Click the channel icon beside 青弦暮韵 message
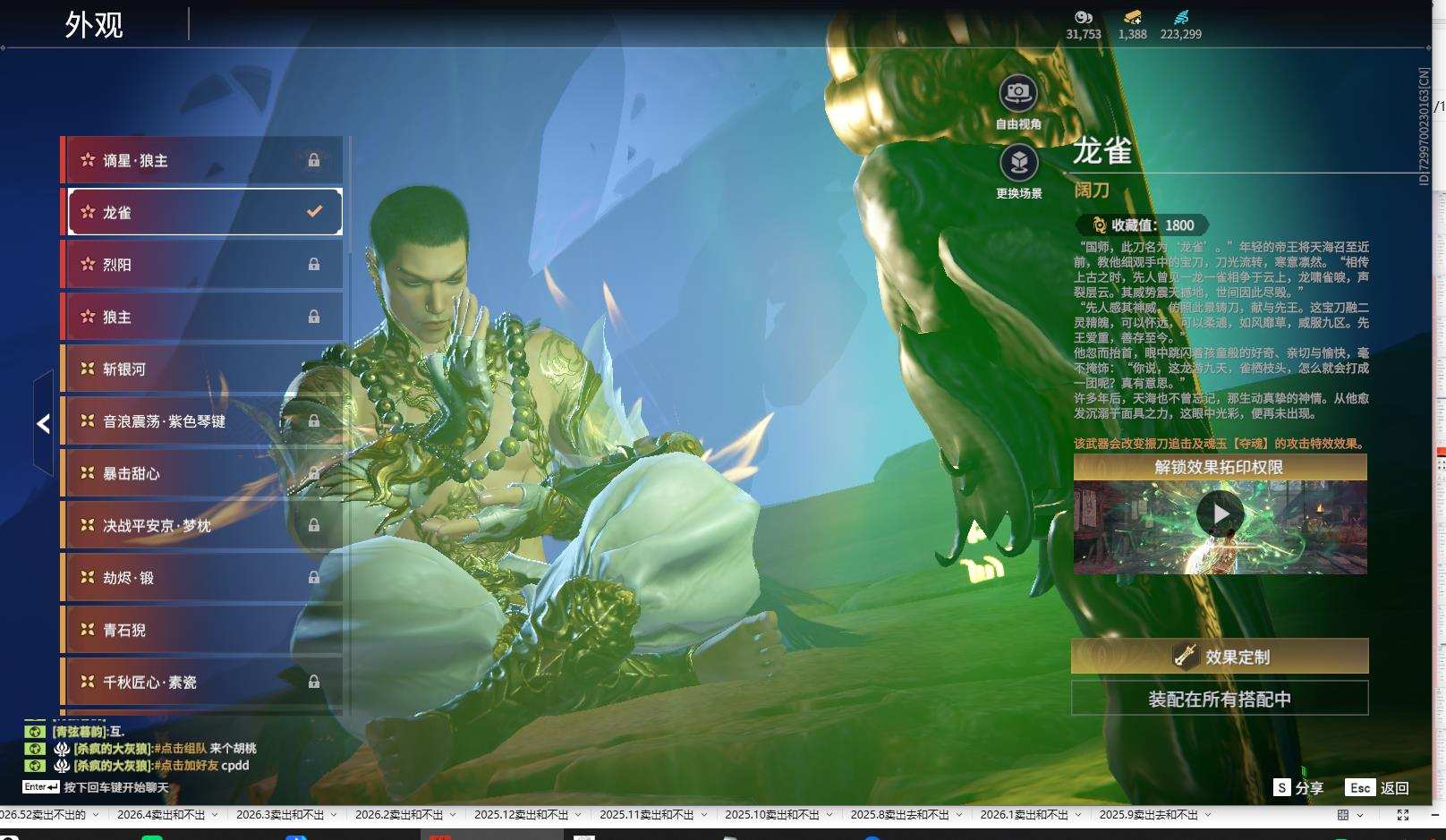This screenshot has height=840, width=1446. point(34,732)
